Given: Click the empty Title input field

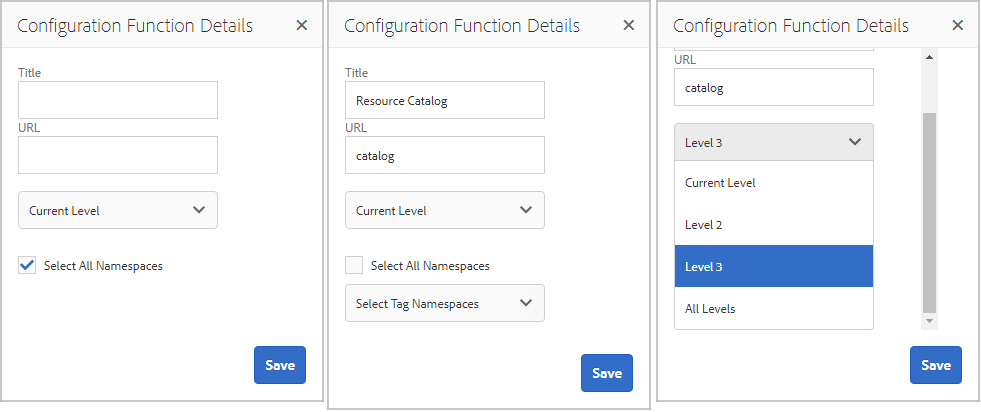Looking at the screenshot, I should 118,100.
